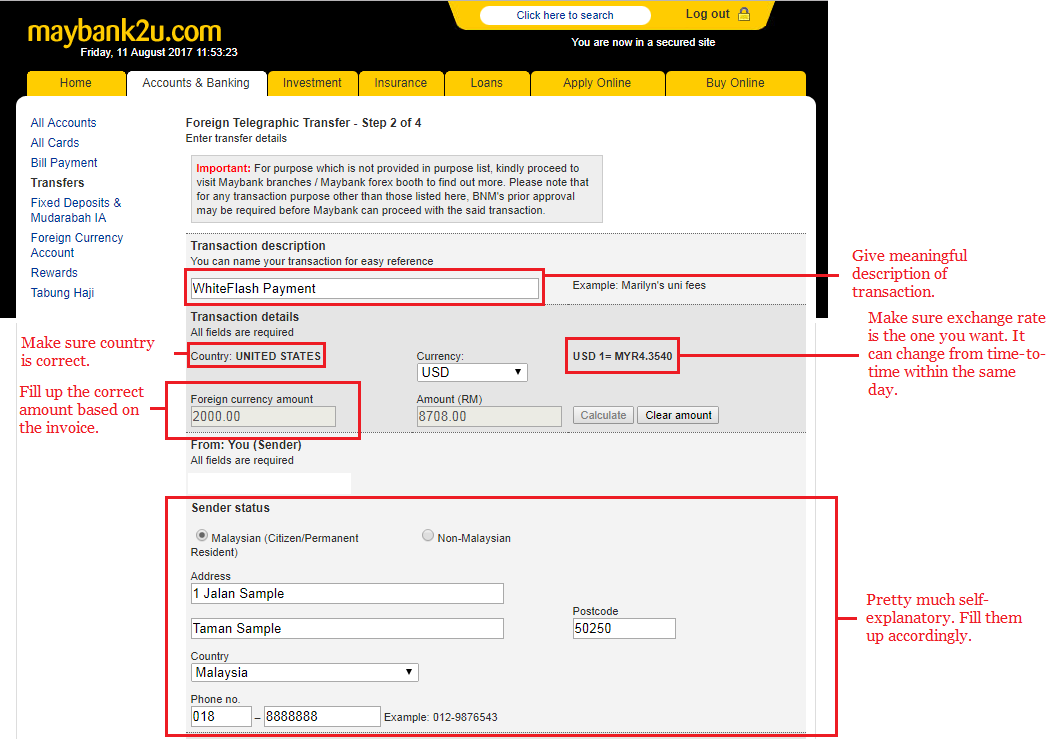
Task: Open Fixed Deposits & Mudarabah IA link
Action: 76,210
